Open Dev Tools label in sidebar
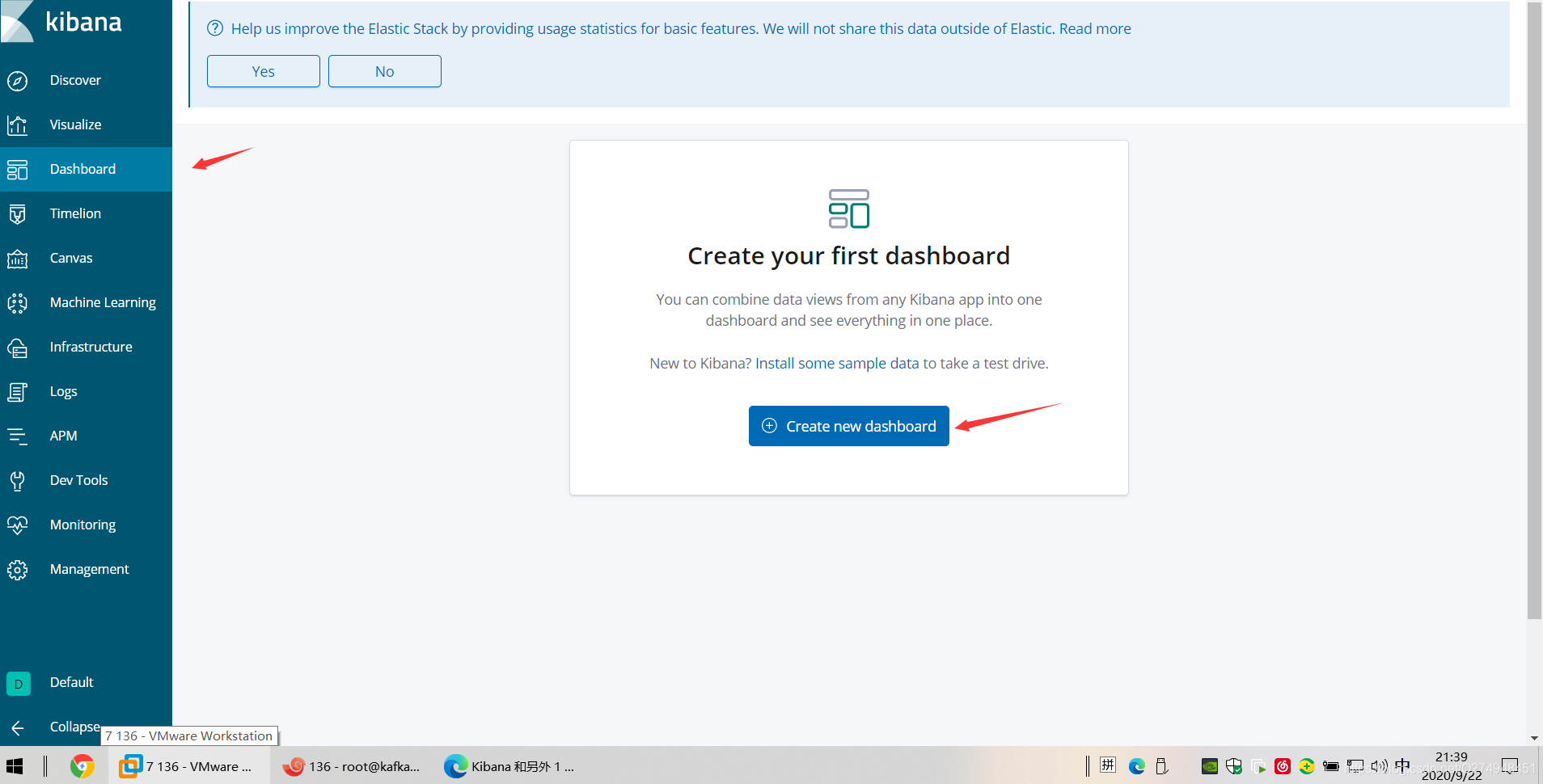Image resolution: width=1543 pixels, height=784 pixels. tap(78, 480)
